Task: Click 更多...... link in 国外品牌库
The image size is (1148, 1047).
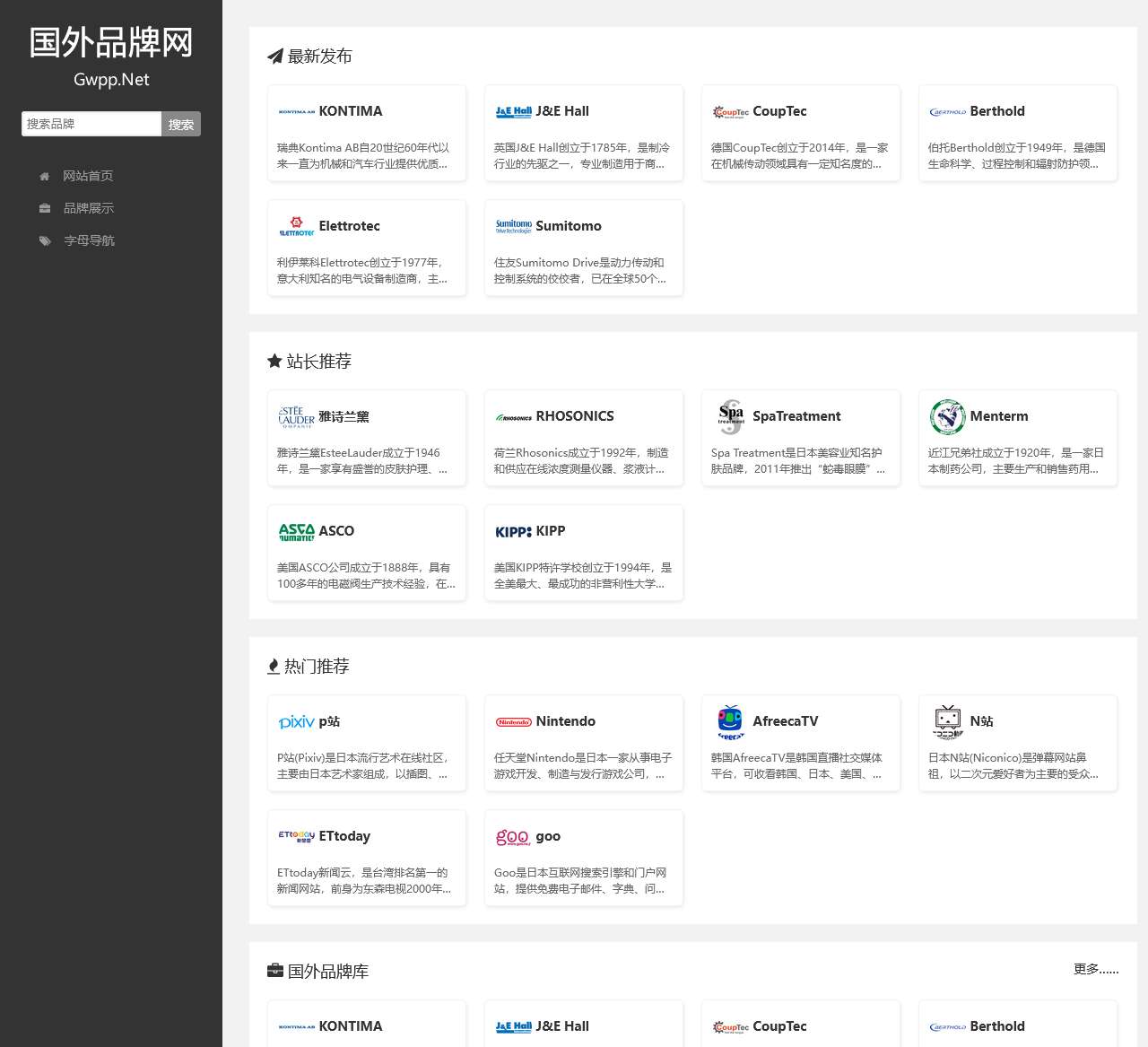Action: tap(1096, 969)
